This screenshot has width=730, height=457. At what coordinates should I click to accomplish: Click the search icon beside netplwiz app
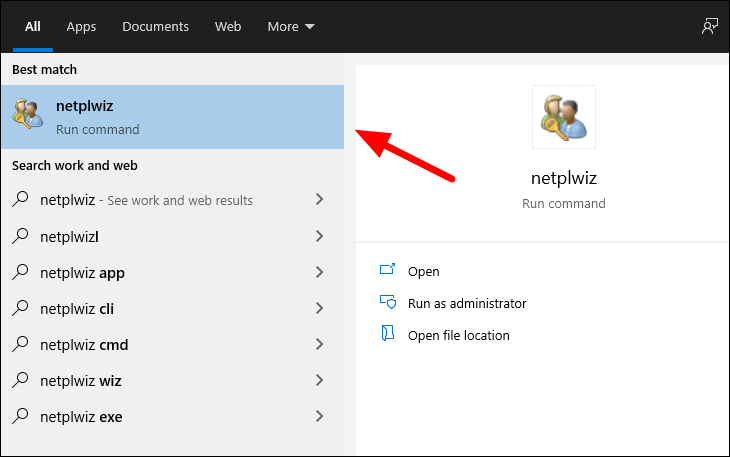(20, 272)
